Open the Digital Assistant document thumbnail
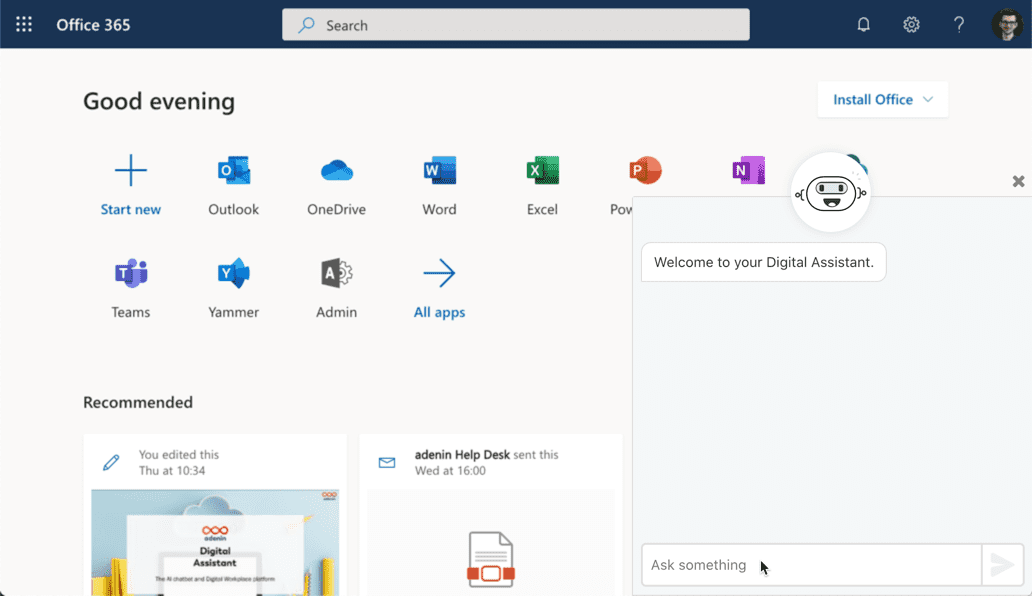1032x596 pixels. 215,543
